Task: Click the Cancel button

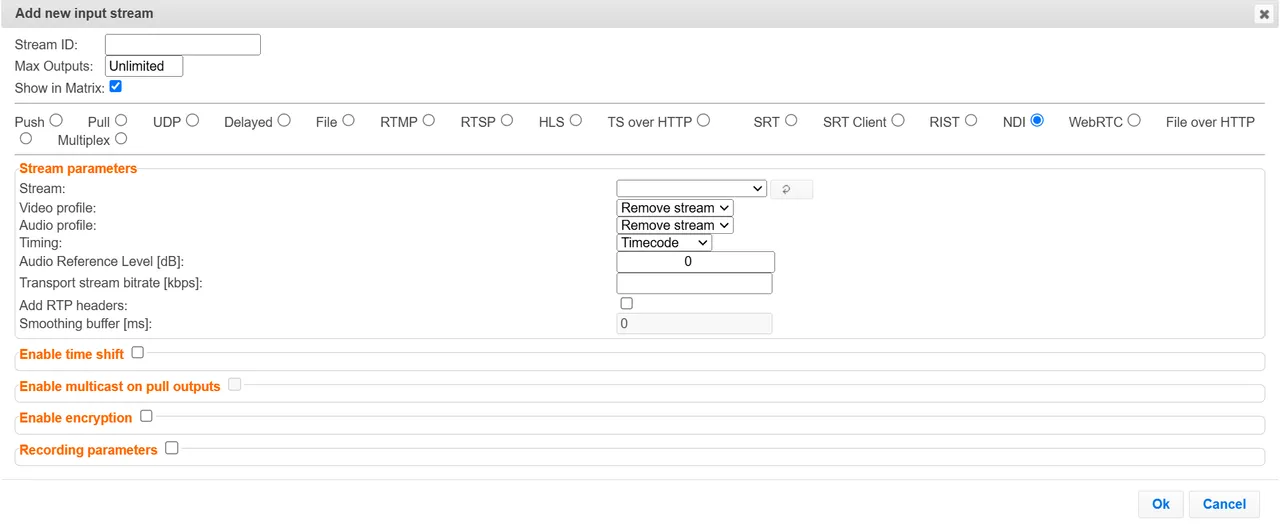Action: [1224, 504]
